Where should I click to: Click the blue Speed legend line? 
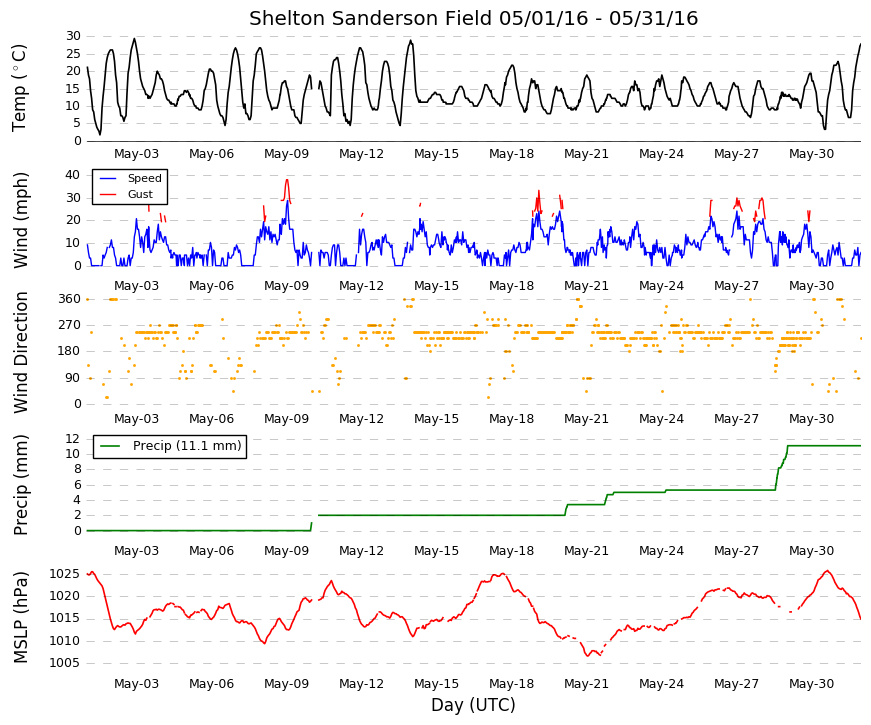click(108, 178)
